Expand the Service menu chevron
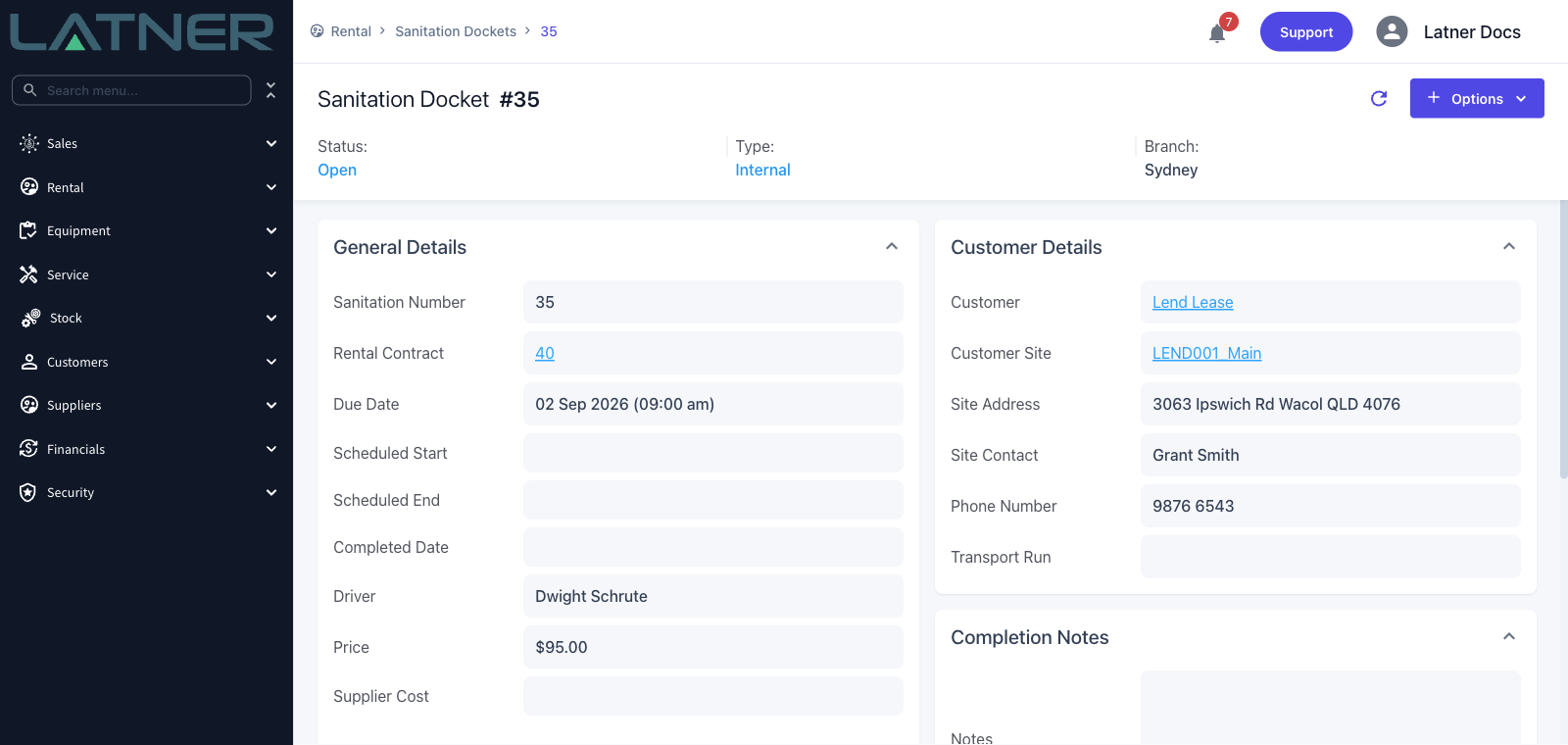 [x=271, y=274]
